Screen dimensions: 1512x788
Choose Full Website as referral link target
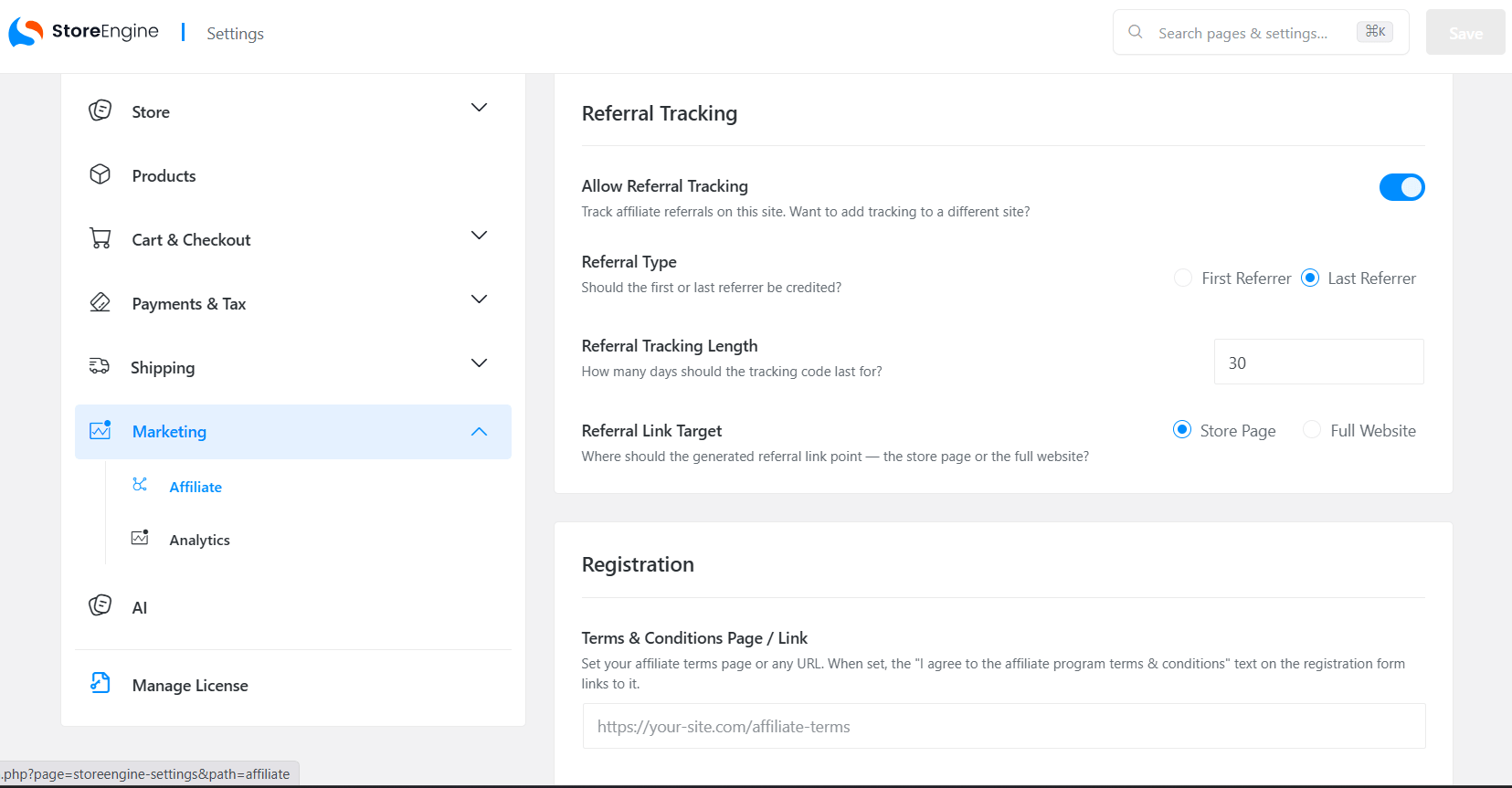(x=1312, y=429)
